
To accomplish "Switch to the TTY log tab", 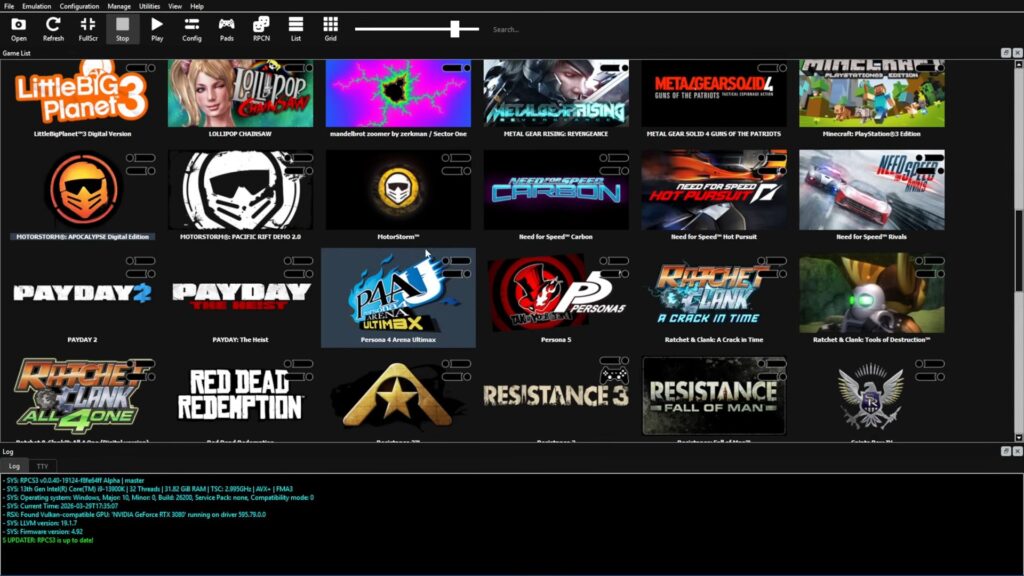I will [42, 466].
